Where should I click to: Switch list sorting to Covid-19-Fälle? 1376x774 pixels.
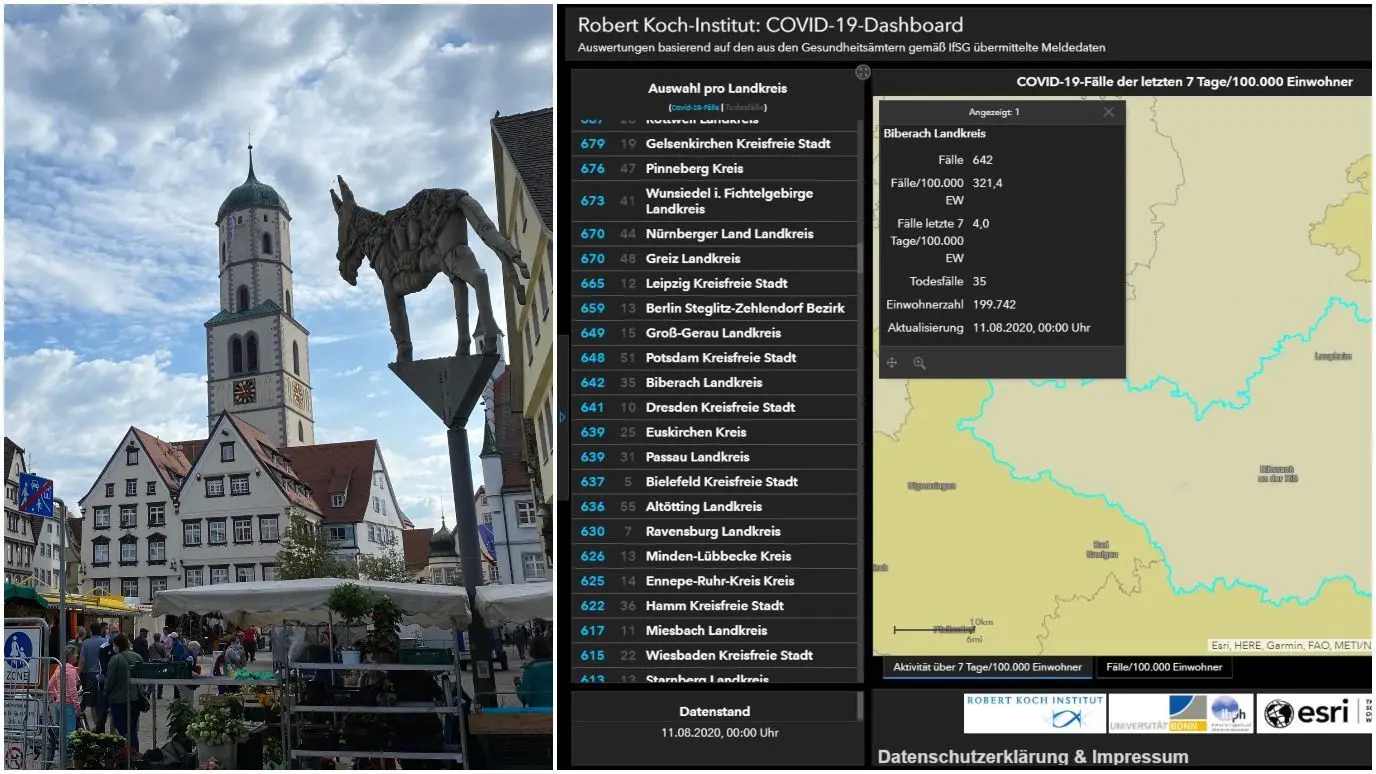[695, 107]
